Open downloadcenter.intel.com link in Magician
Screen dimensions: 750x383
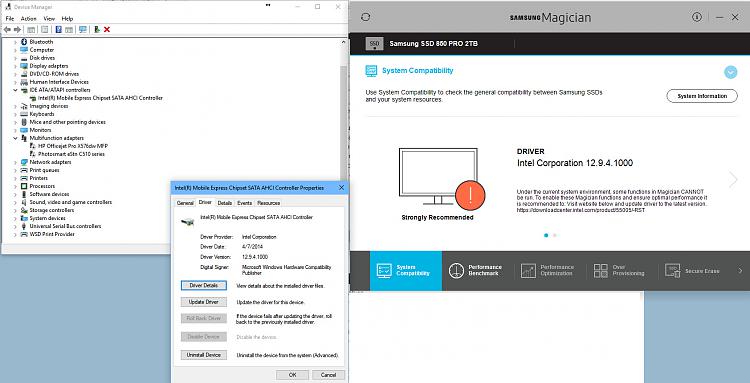point(581,210)
